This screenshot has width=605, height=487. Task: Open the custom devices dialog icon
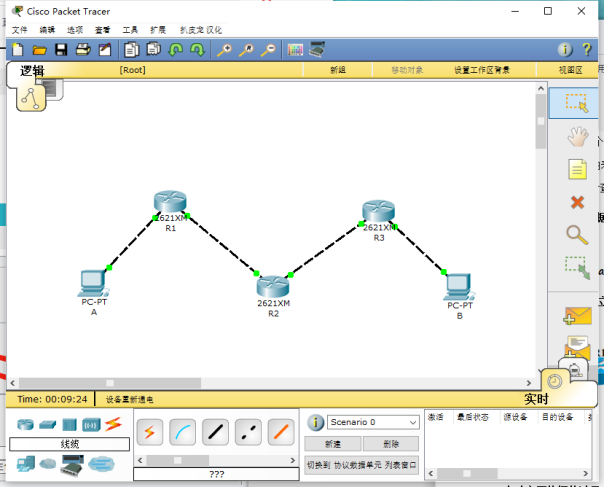click(x=317, y=49)
